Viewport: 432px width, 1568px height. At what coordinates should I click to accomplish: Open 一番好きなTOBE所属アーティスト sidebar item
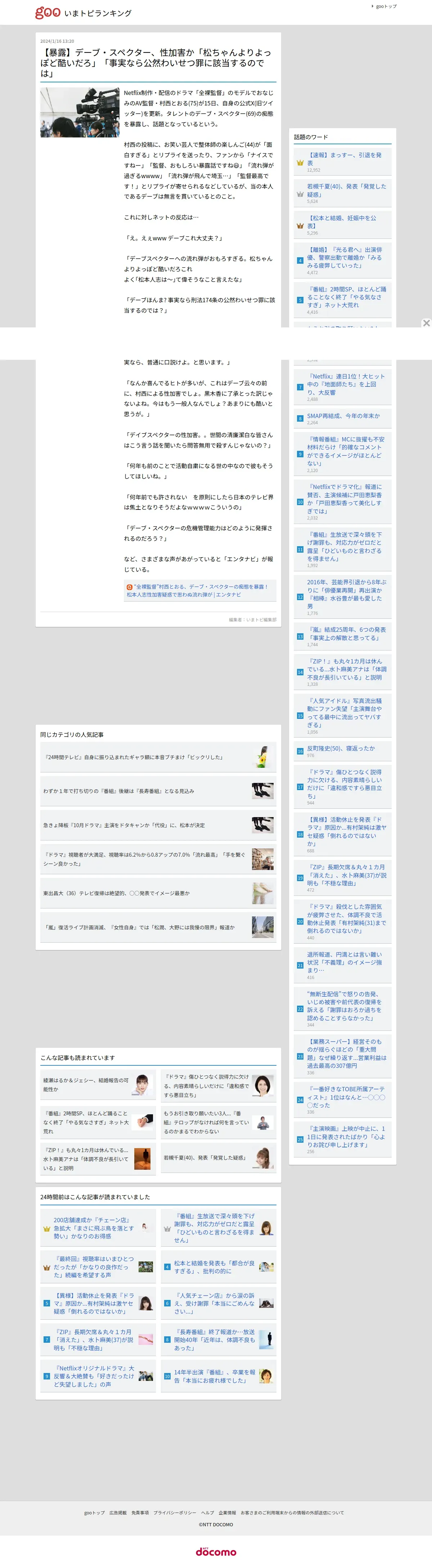[x=342, y=1100]
